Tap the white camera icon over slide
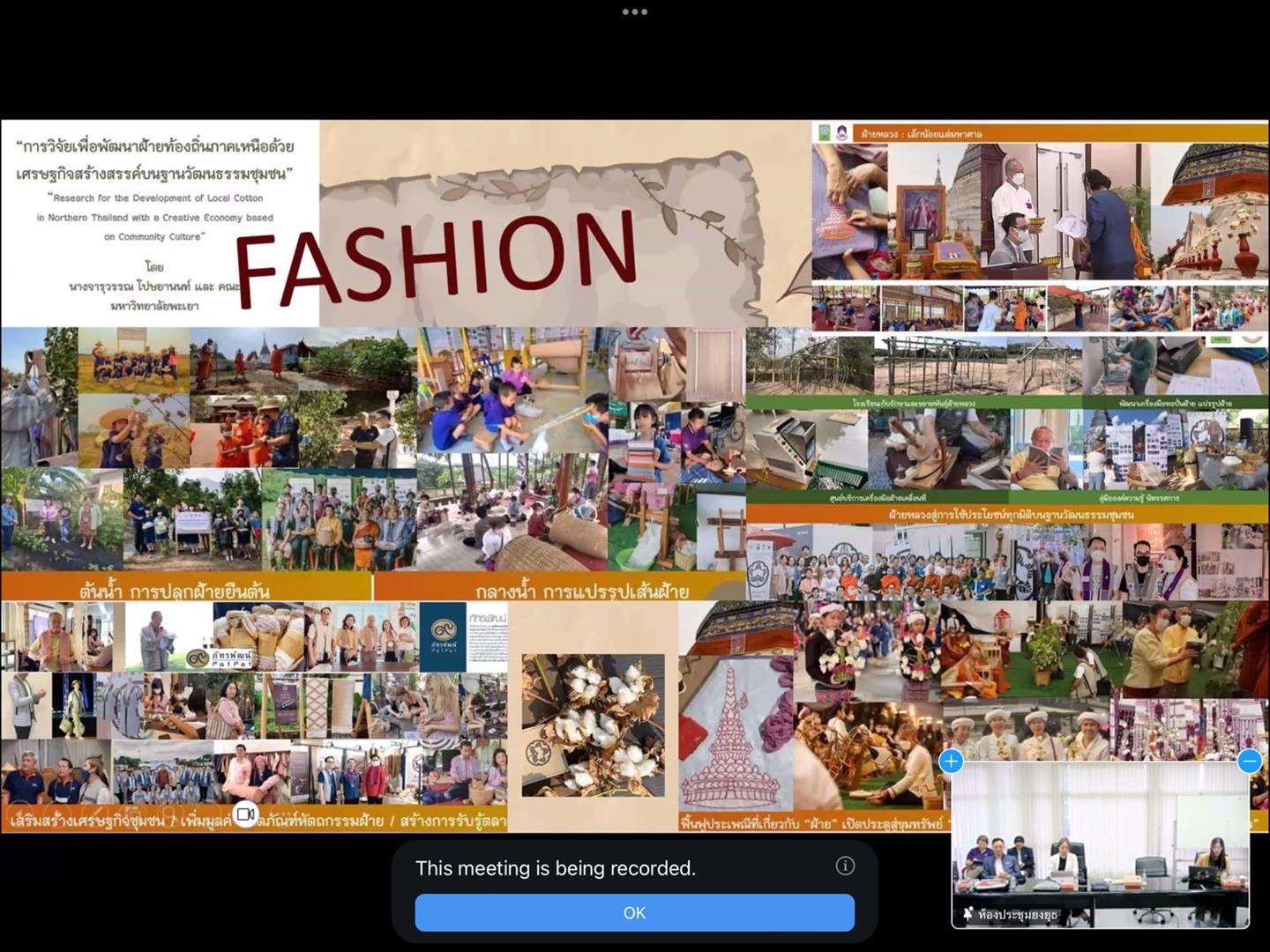This screenshot has width=1270, height=952. [x=246, y=814]
